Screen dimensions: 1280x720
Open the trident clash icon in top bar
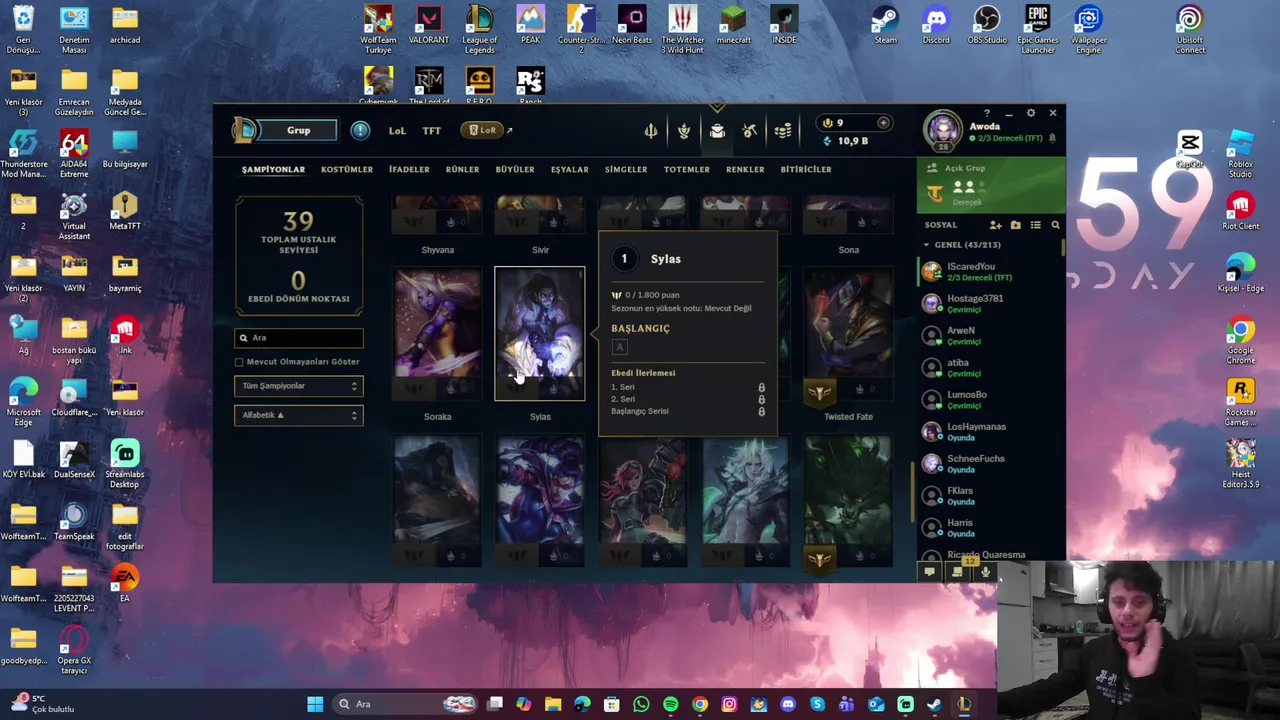pyautogui.click(x=651, y=131)
